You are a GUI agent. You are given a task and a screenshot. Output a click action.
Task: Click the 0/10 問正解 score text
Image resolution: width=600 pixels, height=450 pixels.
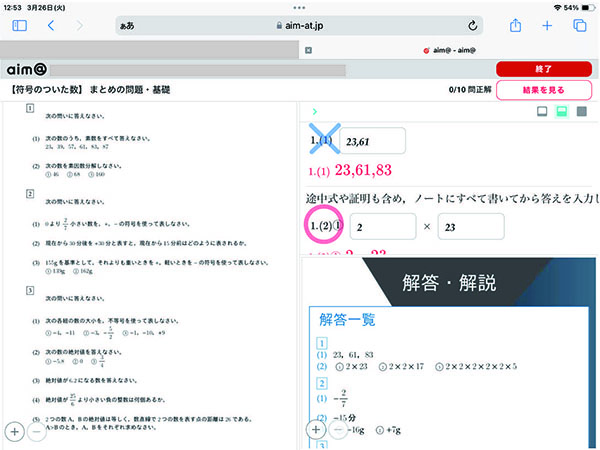[470, 90]
